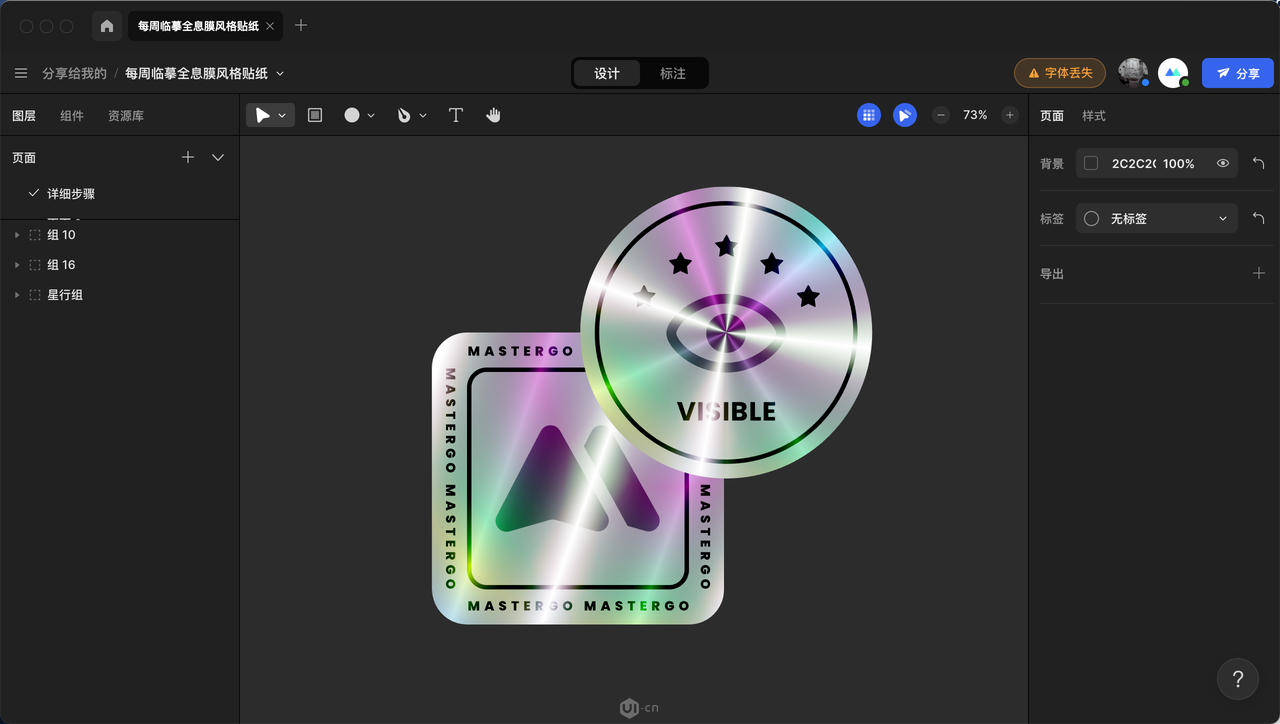The width and height of the screenshot is (1280, 724).
Task: Edit the 2C2C2C hex color field
Action: 1134,163
